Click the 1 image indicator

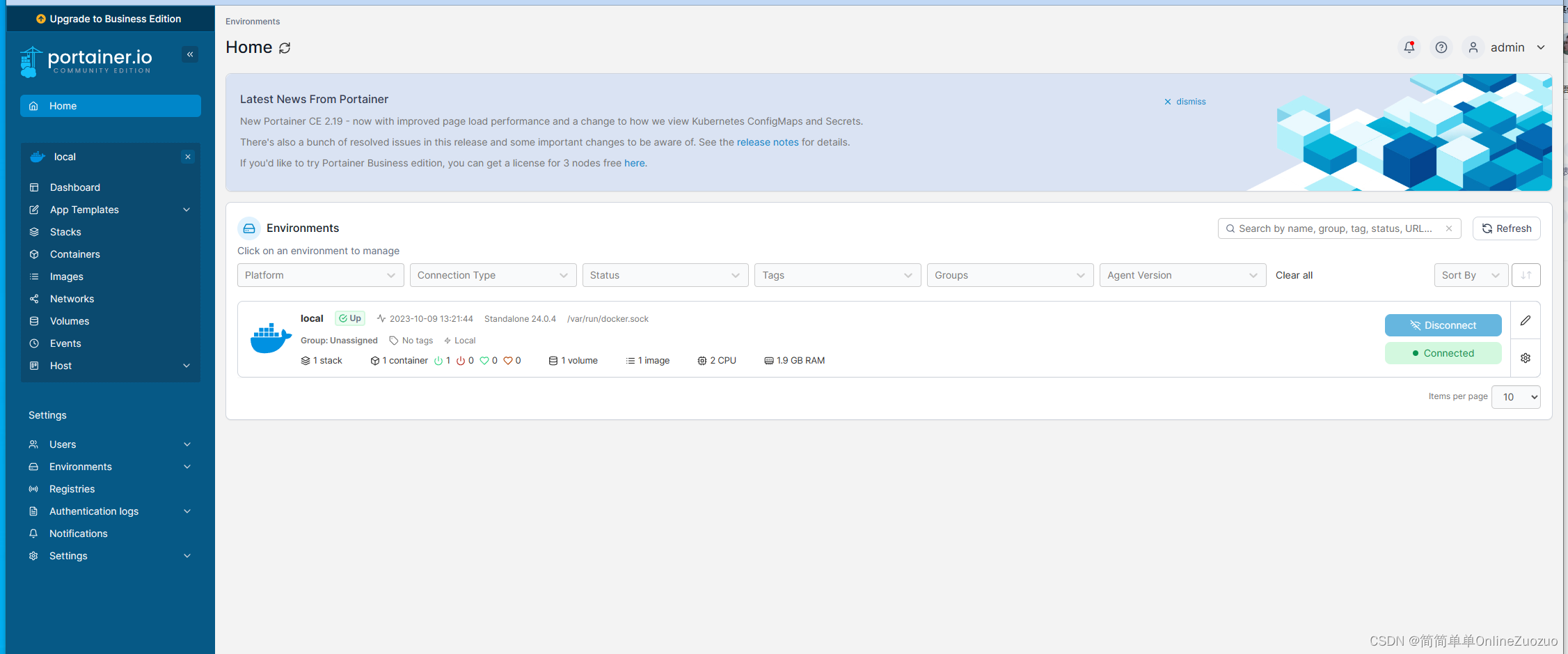pos(648,361)
